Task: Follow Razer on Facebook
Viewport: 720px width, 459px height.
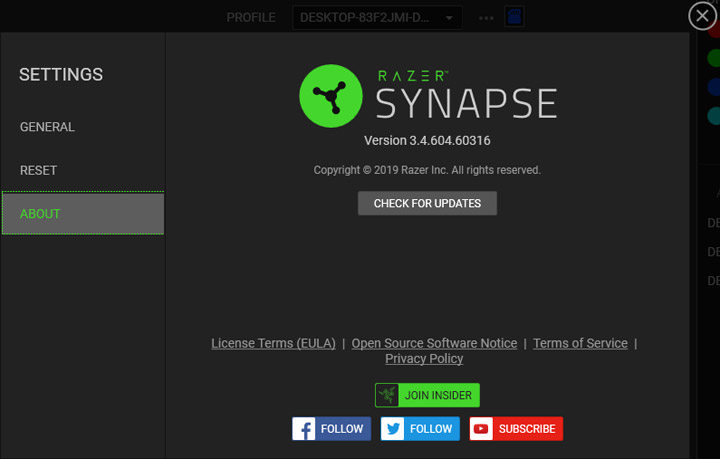Action: [x=331, y=429]
